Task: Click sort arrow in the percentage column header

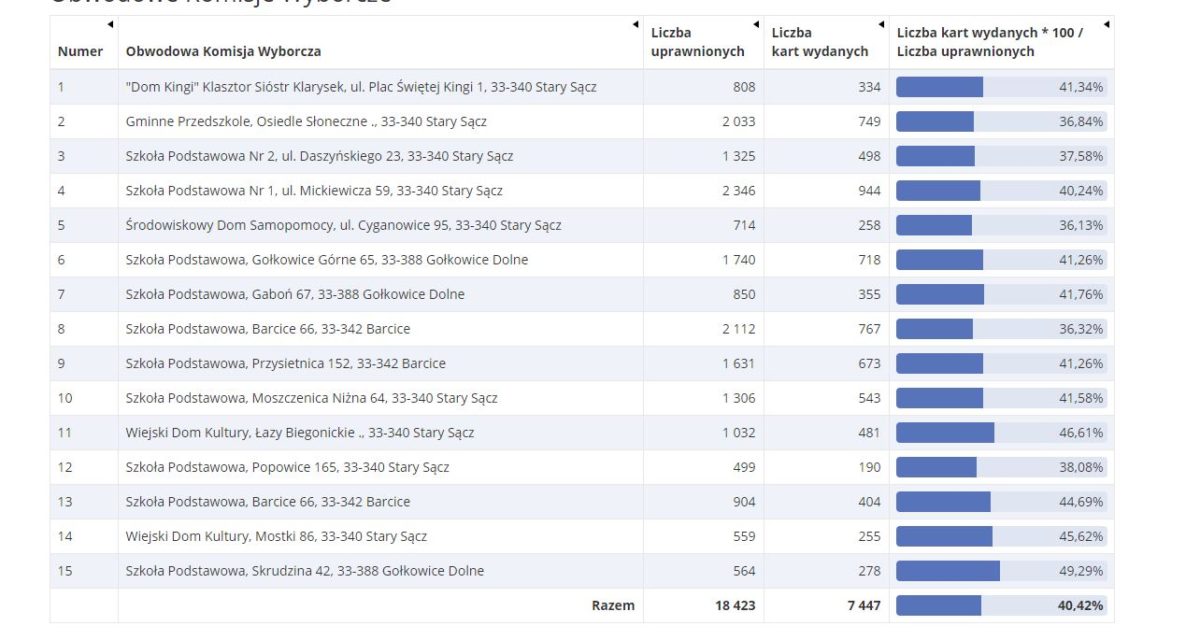Action: [x=1106, y=25]
